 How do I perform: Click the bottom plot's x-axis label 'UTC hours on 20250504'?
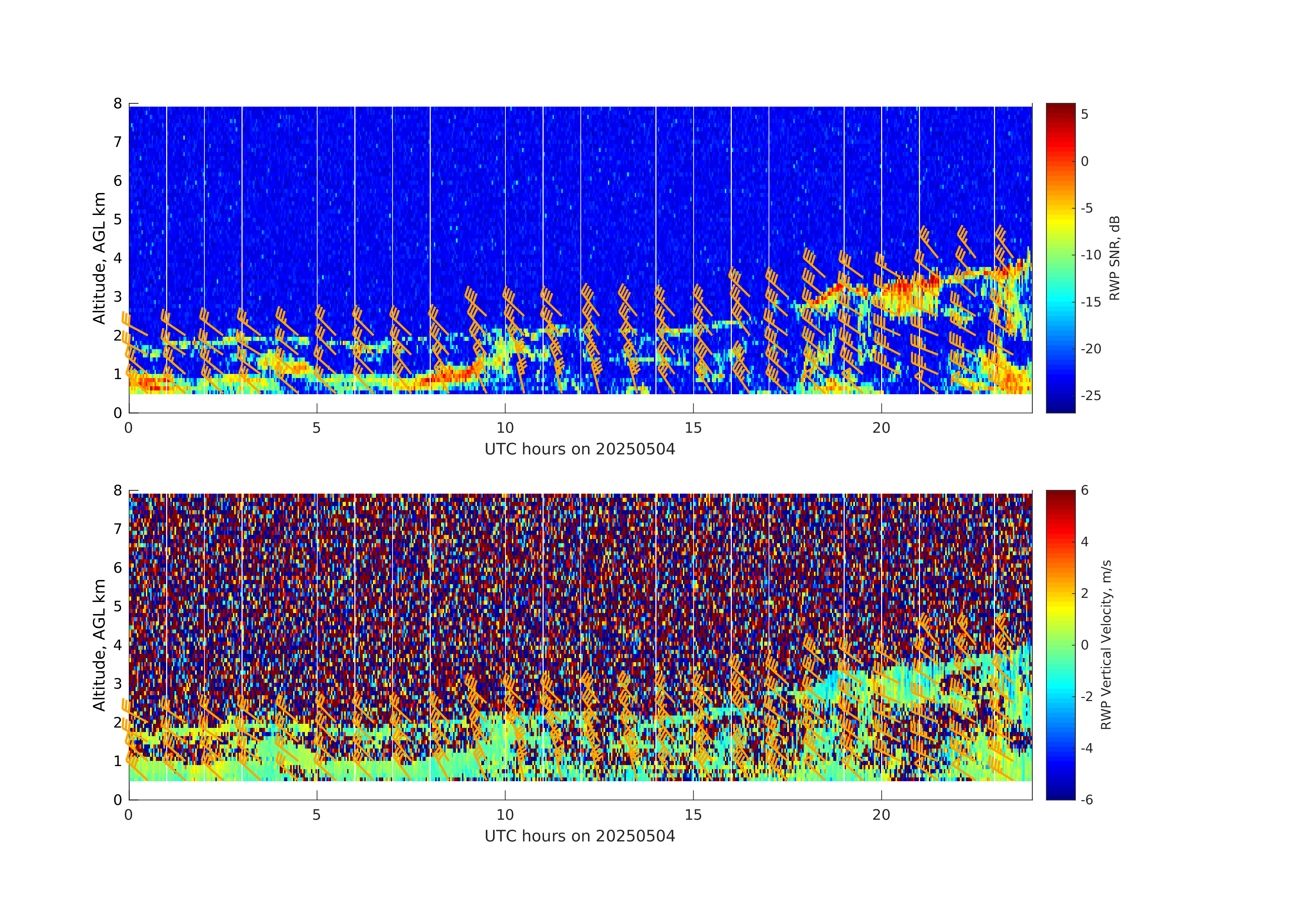pyautogui.click(x=580, y=836)
